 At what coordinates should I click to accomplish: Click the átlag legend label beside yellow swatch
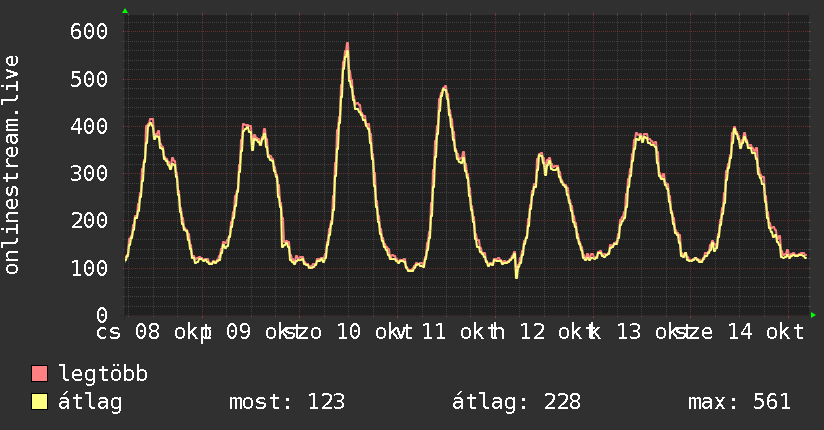[90, 402]
